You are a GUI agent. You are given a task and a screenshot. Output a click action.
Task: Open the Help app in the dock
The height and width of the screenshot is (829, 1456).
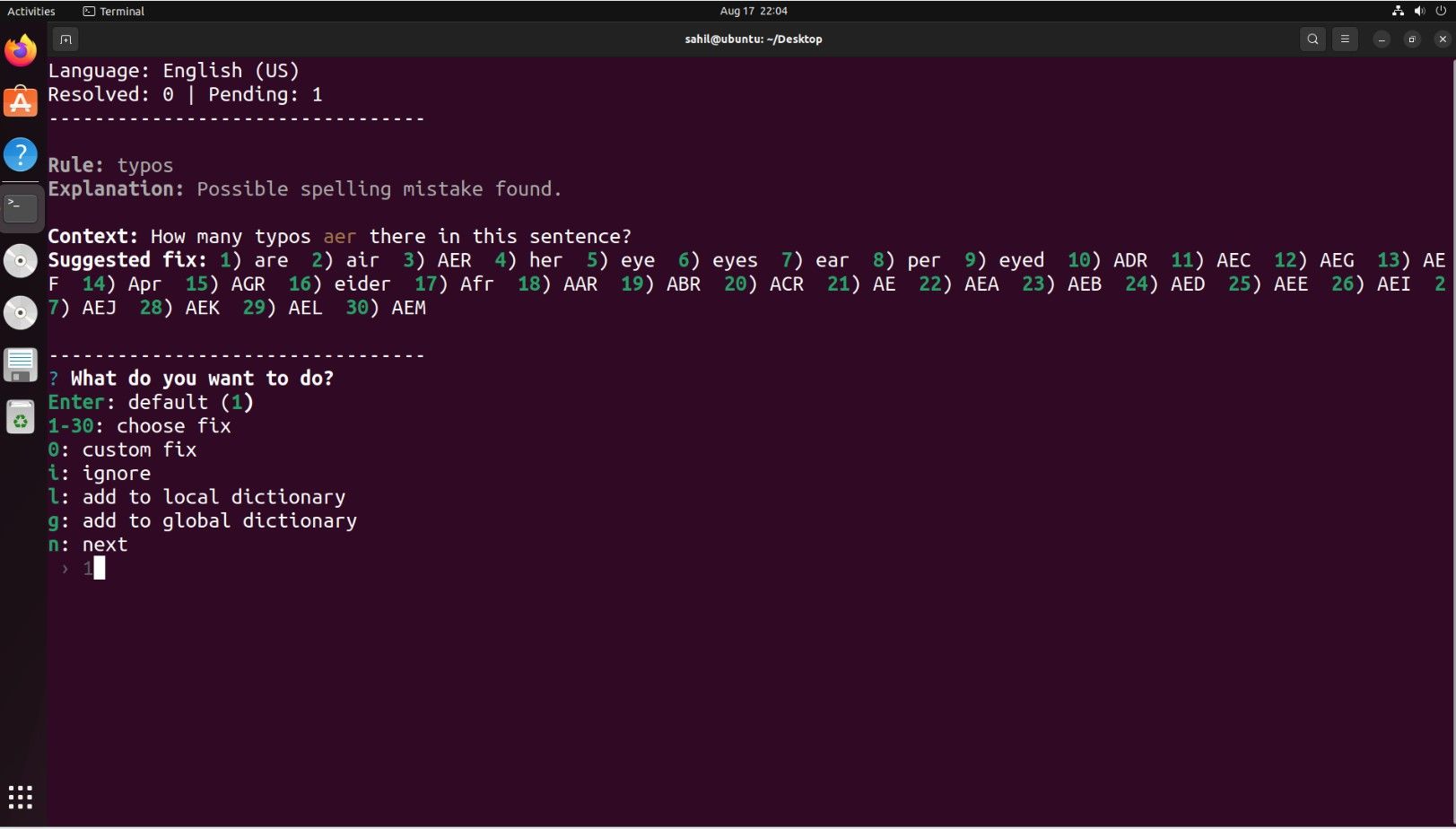[20, 154]
